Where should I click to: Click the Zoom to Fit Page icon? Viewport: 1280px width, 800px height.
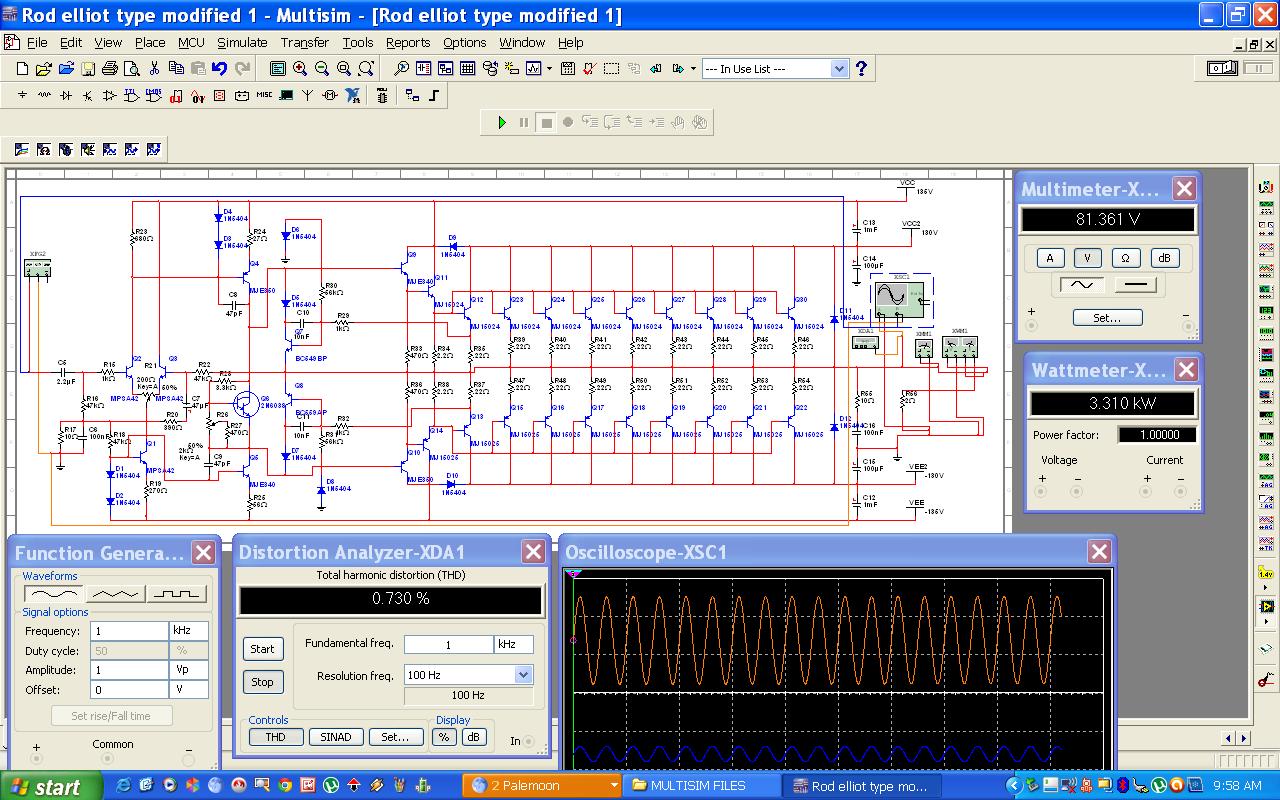[x=366, y=69]
